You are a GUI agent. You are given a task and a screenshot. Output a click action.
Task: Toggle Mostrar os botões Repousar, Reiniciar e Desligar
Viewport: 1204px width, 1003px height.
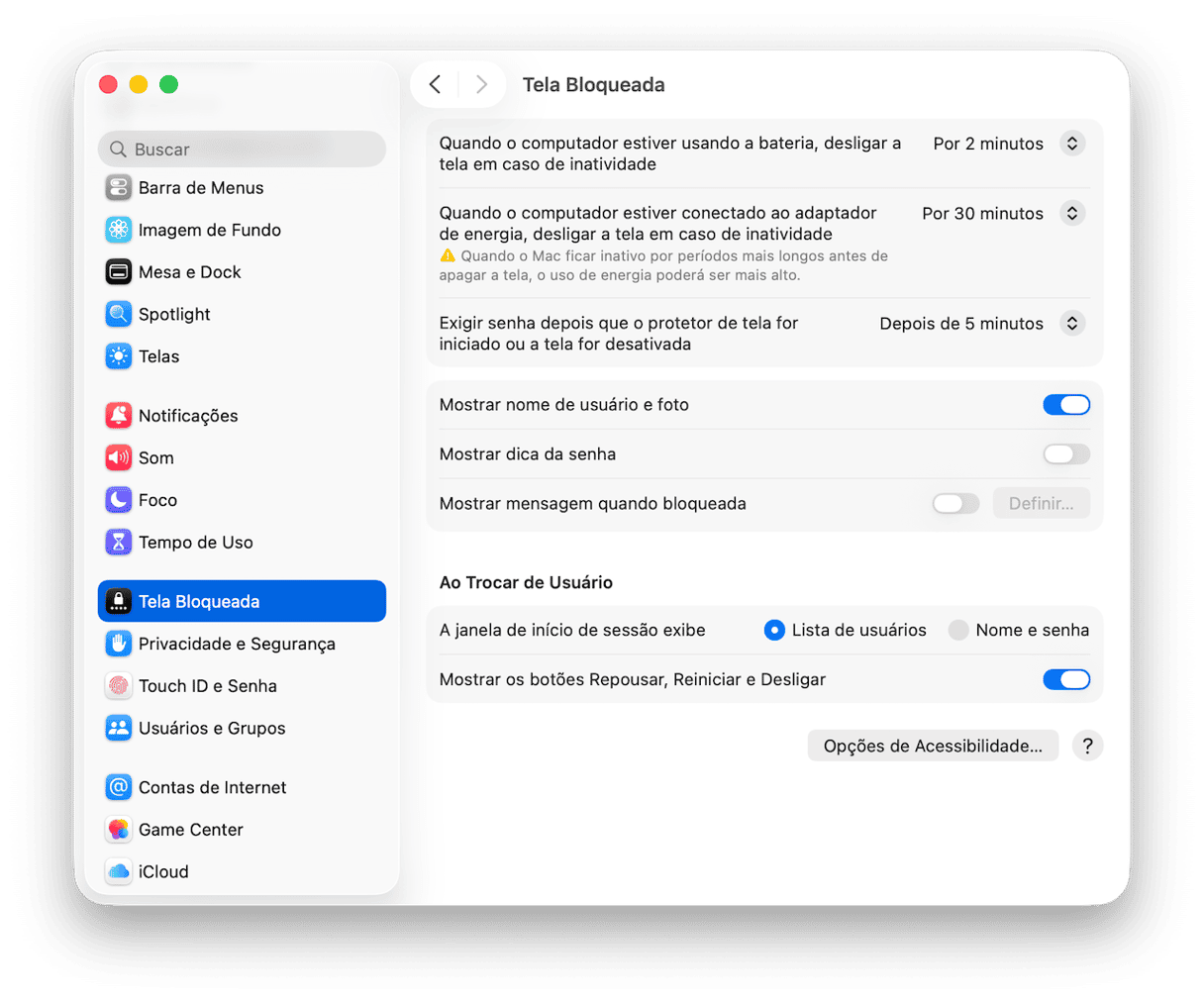pos(1066,679)
